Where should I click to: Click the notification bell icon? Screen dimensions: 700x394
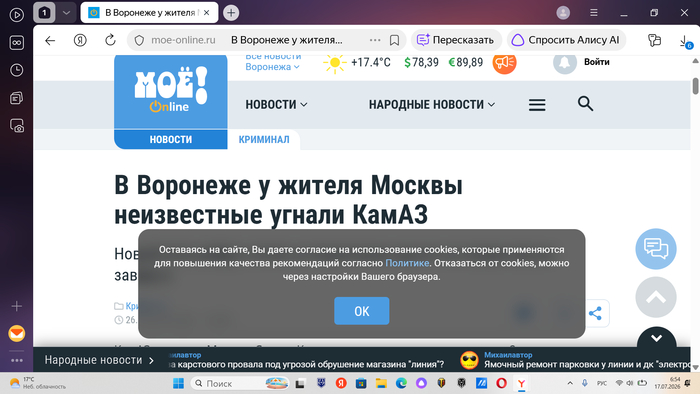[x=565, y=62]
